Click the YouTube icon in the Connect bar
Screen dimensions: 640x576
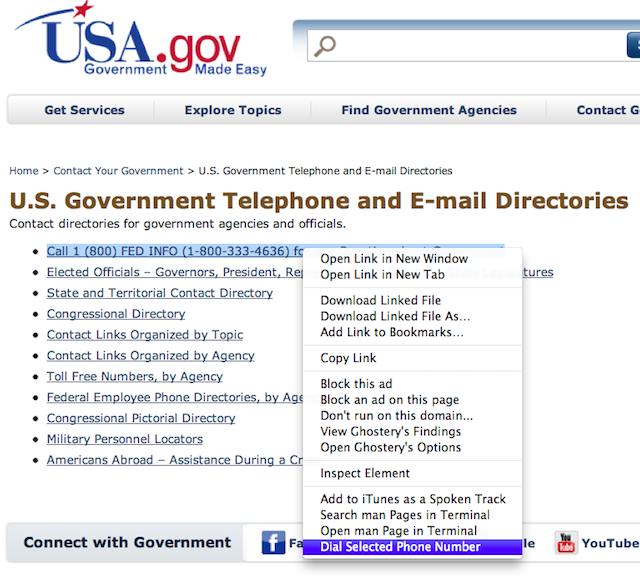(566, 543)
